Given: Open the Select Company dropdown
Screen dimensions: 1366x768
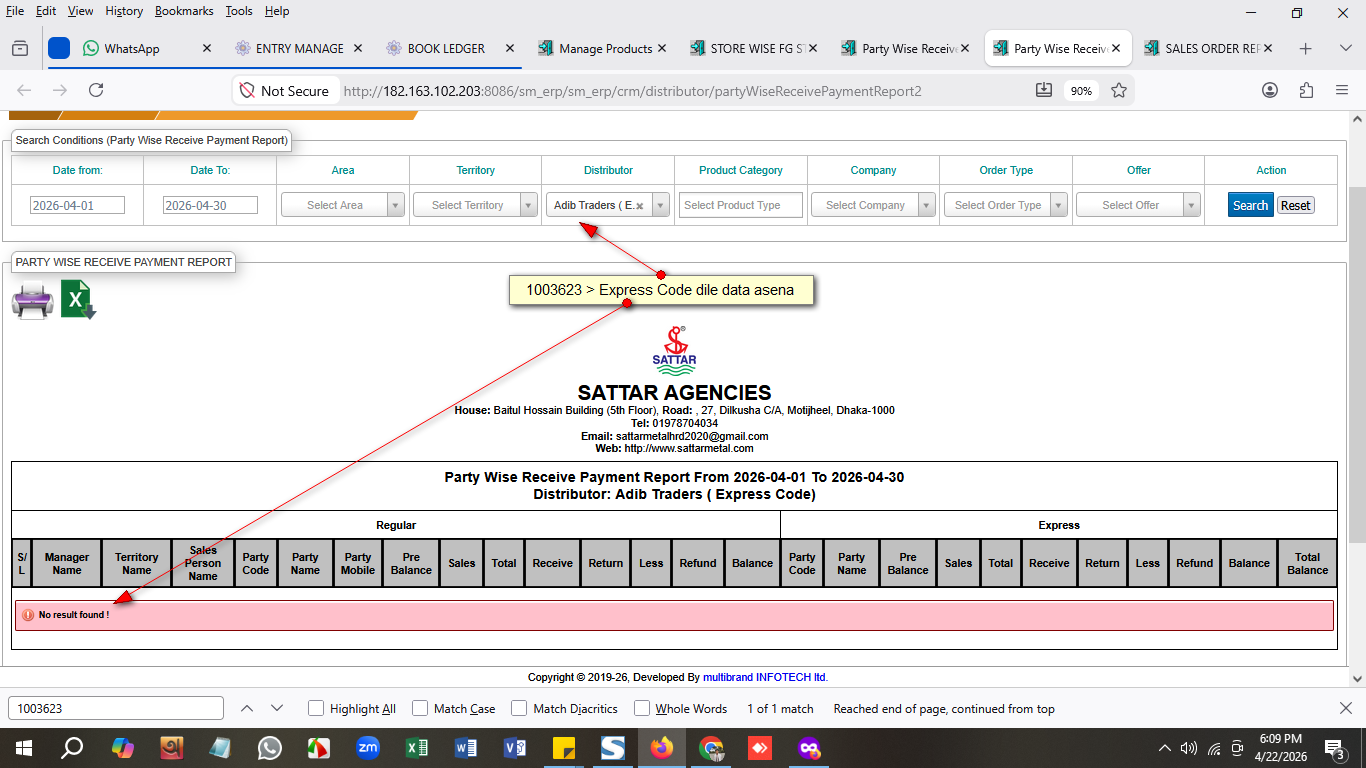Looking at the screenshot, I should point(873,205).
